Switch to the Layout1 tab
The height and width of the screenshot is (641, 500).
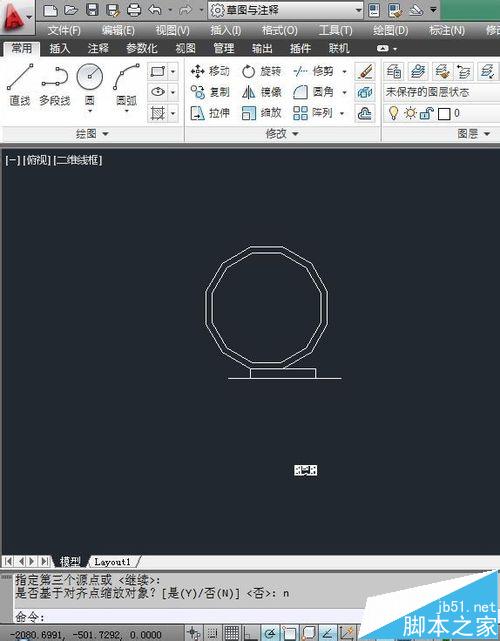pos(112,562)
